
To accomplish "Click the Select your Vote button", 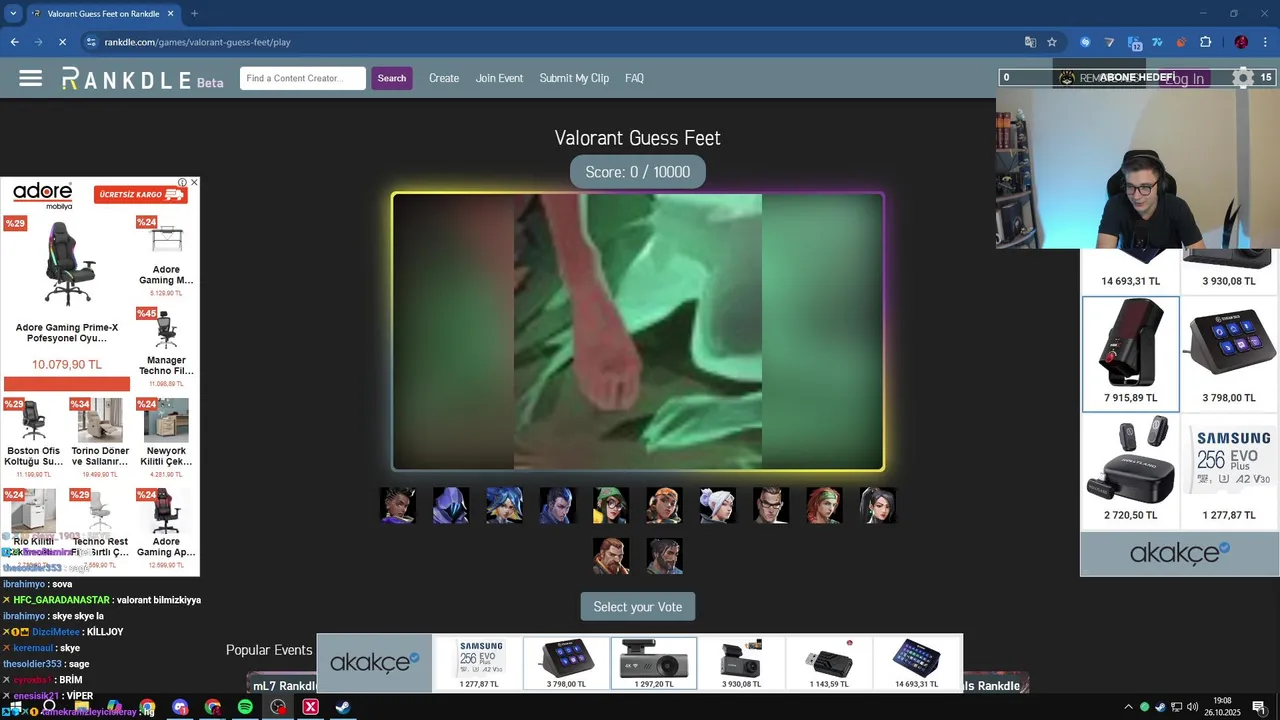I will [637, 607].
